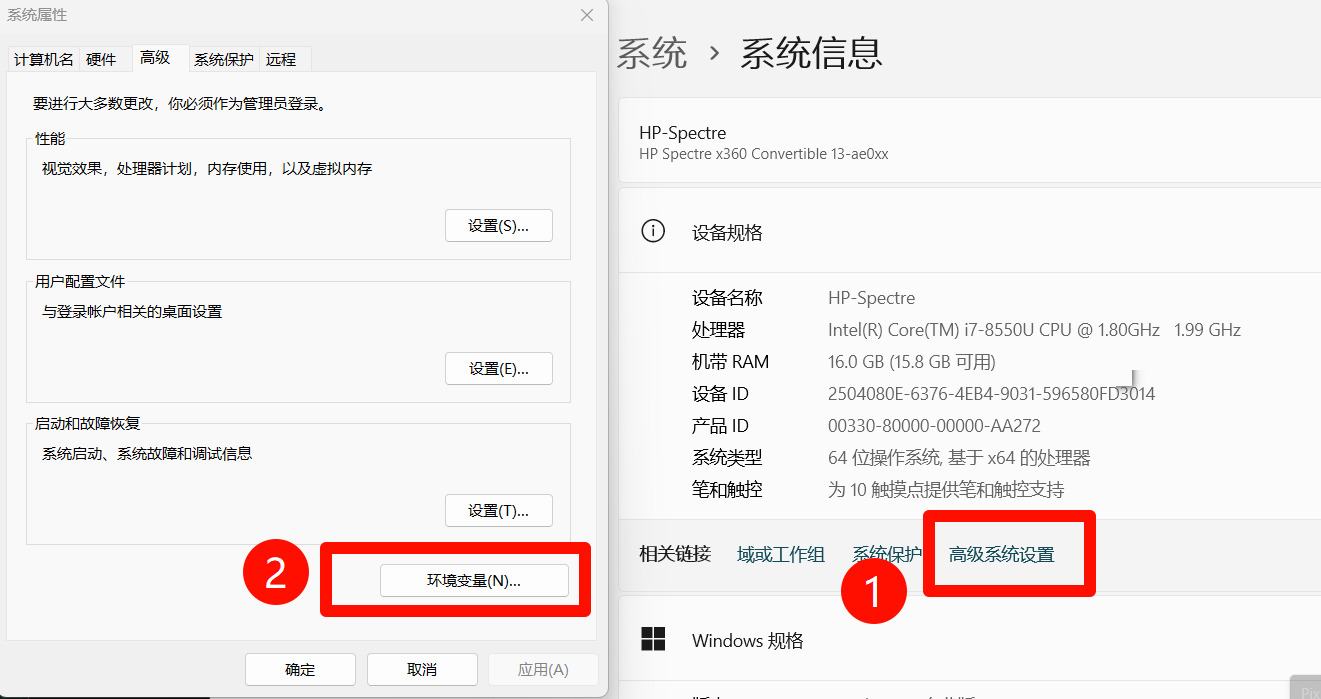Click 设置(T)... under 启动和故障恢复
The image size is (1321, 699).
[x=498, y=510]
